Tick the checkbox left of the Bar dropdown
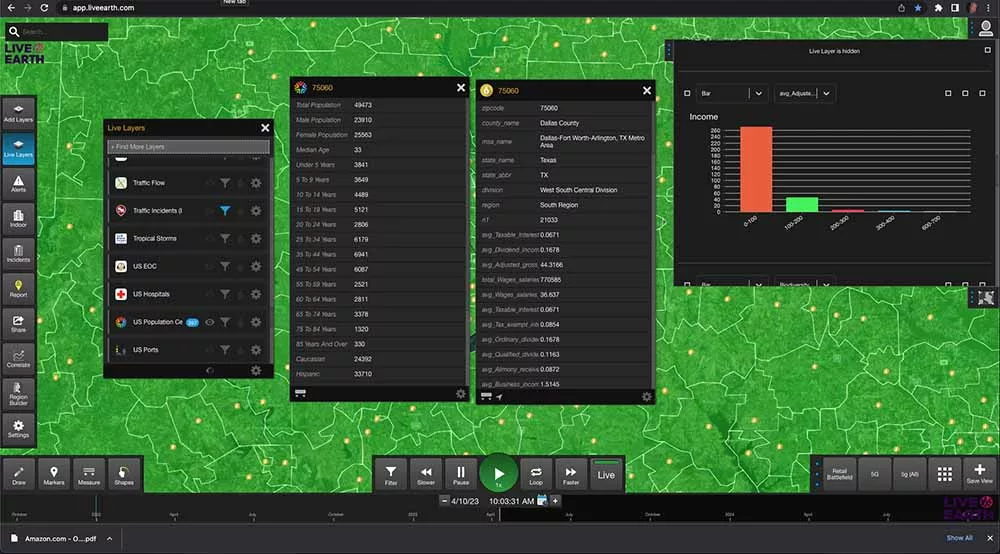 (x=687, y=93)
